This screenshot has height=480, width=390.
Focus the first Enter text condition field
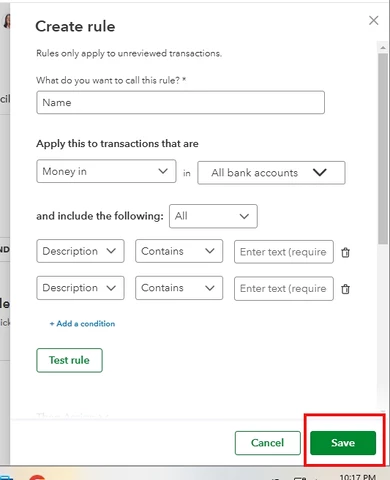click(x=284, y=252)
